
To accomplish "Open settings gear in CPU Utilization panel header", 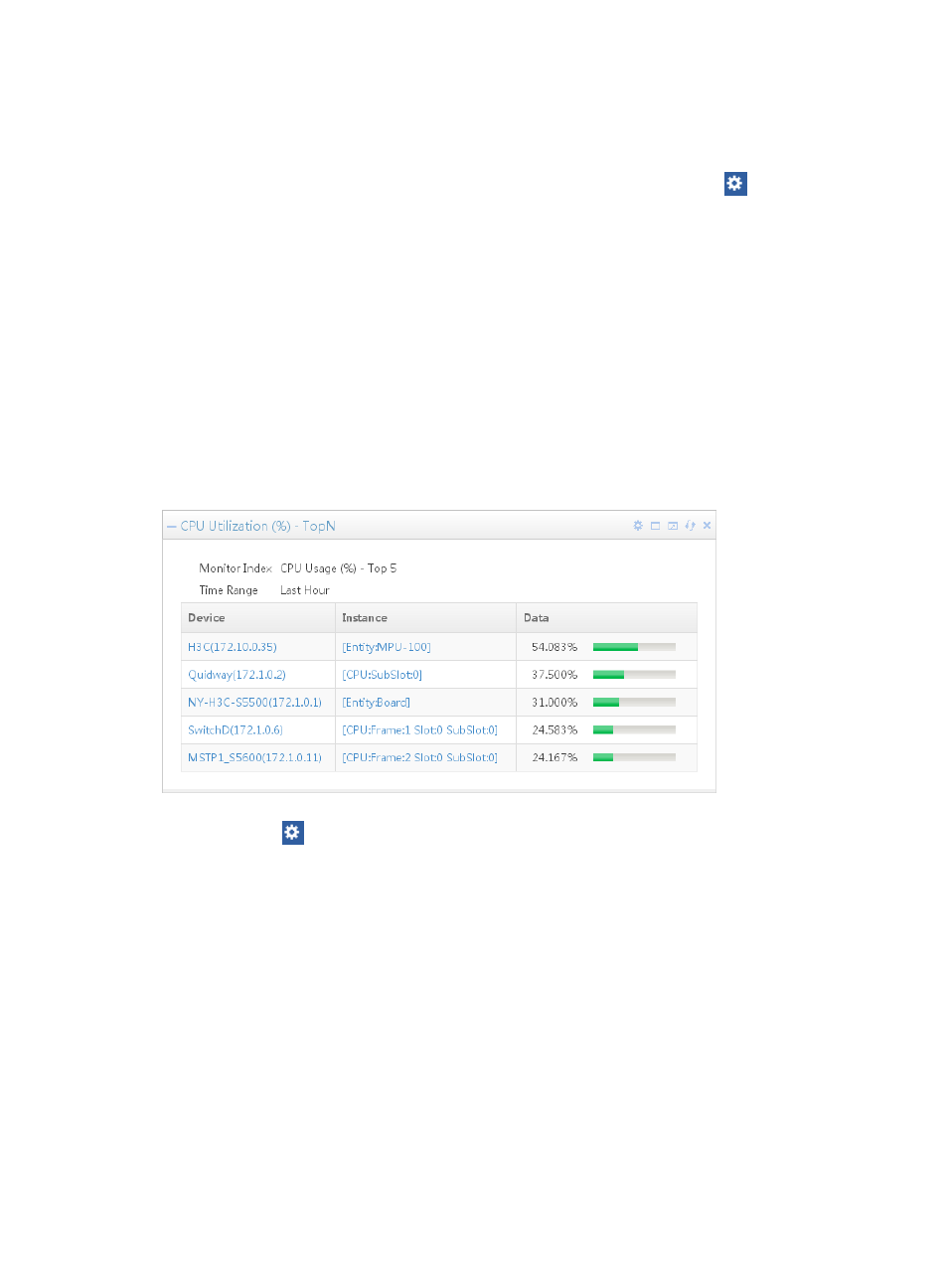I will click(x=638, y=526).
